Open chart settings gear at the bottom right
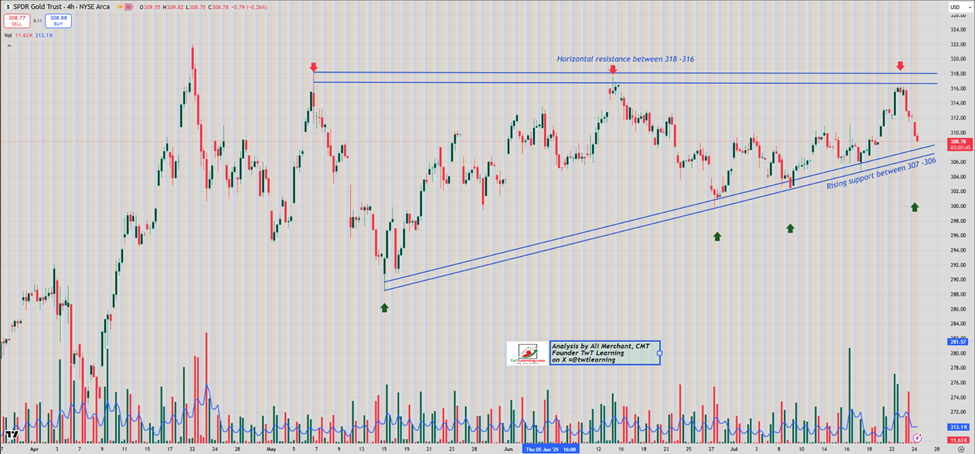The height and width of the screenshot is (454, 975). 960,450
